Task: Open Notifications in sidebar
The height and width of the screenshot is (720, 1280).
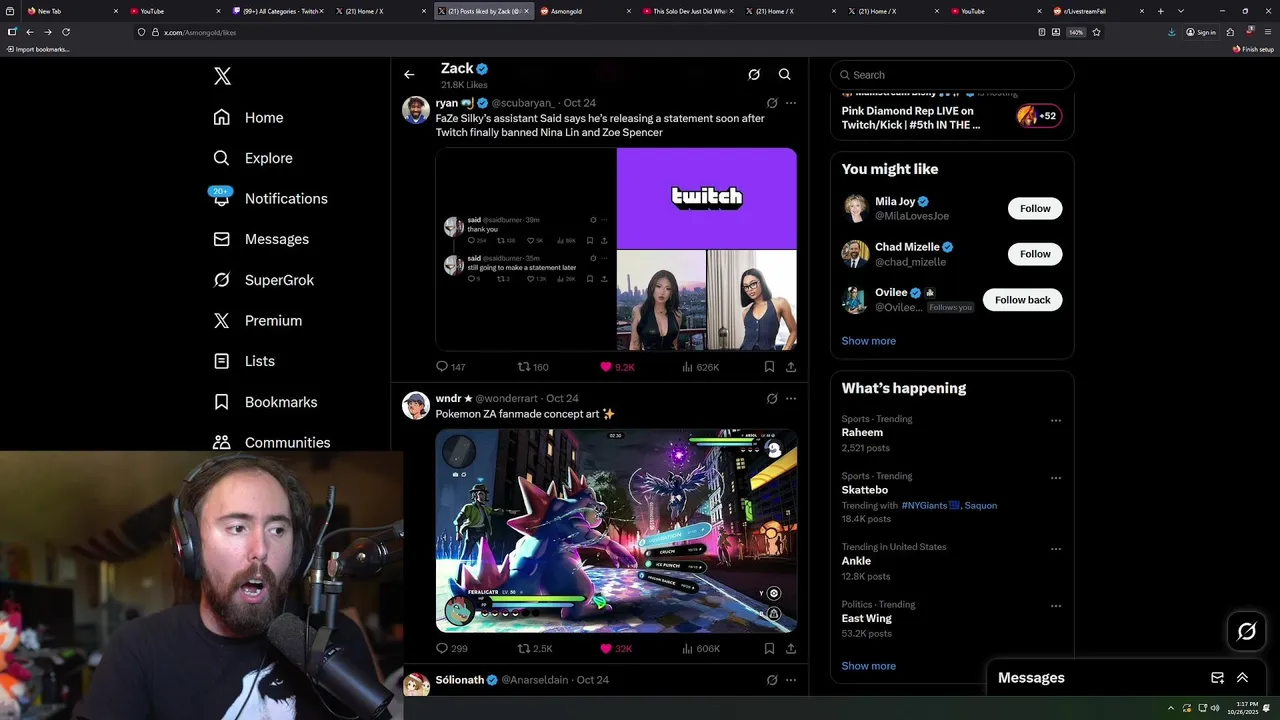Action: coord(270,198)
